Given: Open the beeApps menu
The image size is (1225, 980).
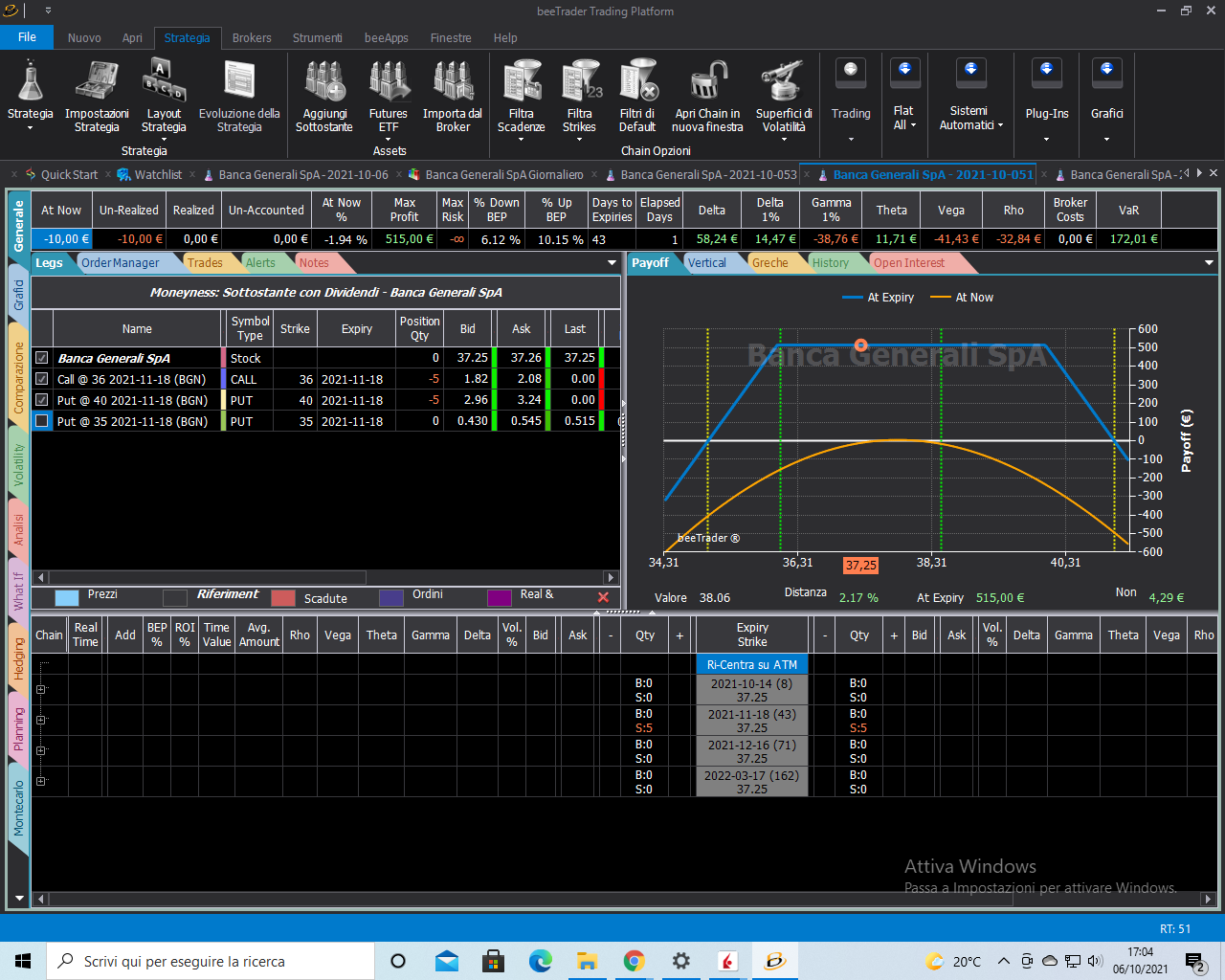Looking at the screenshot, I should [387, 38].
